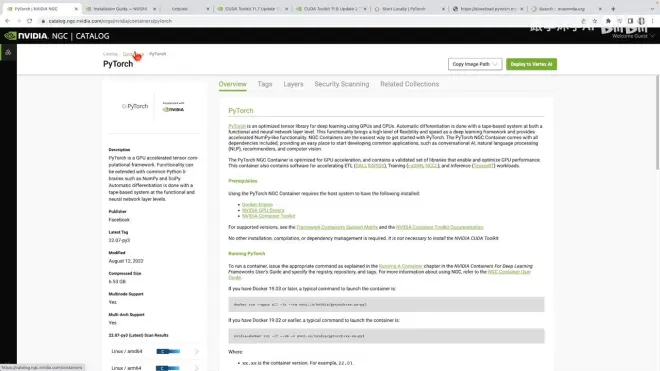Viewport: 660px width, 371px height.
Task: Expand the Welcome Guest account menu
Action: tap(633, 36)
